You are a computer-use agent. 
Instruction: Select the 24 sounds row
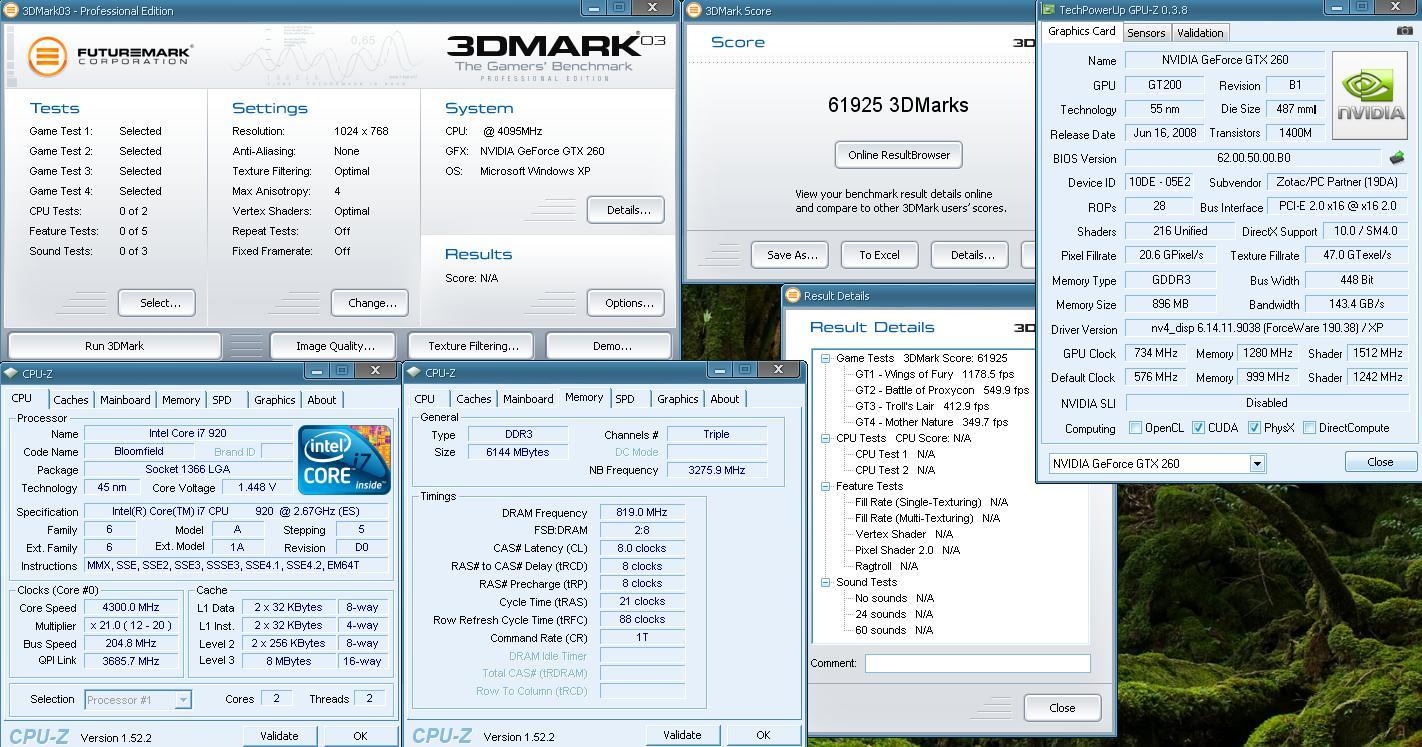[x=894, y=614]
